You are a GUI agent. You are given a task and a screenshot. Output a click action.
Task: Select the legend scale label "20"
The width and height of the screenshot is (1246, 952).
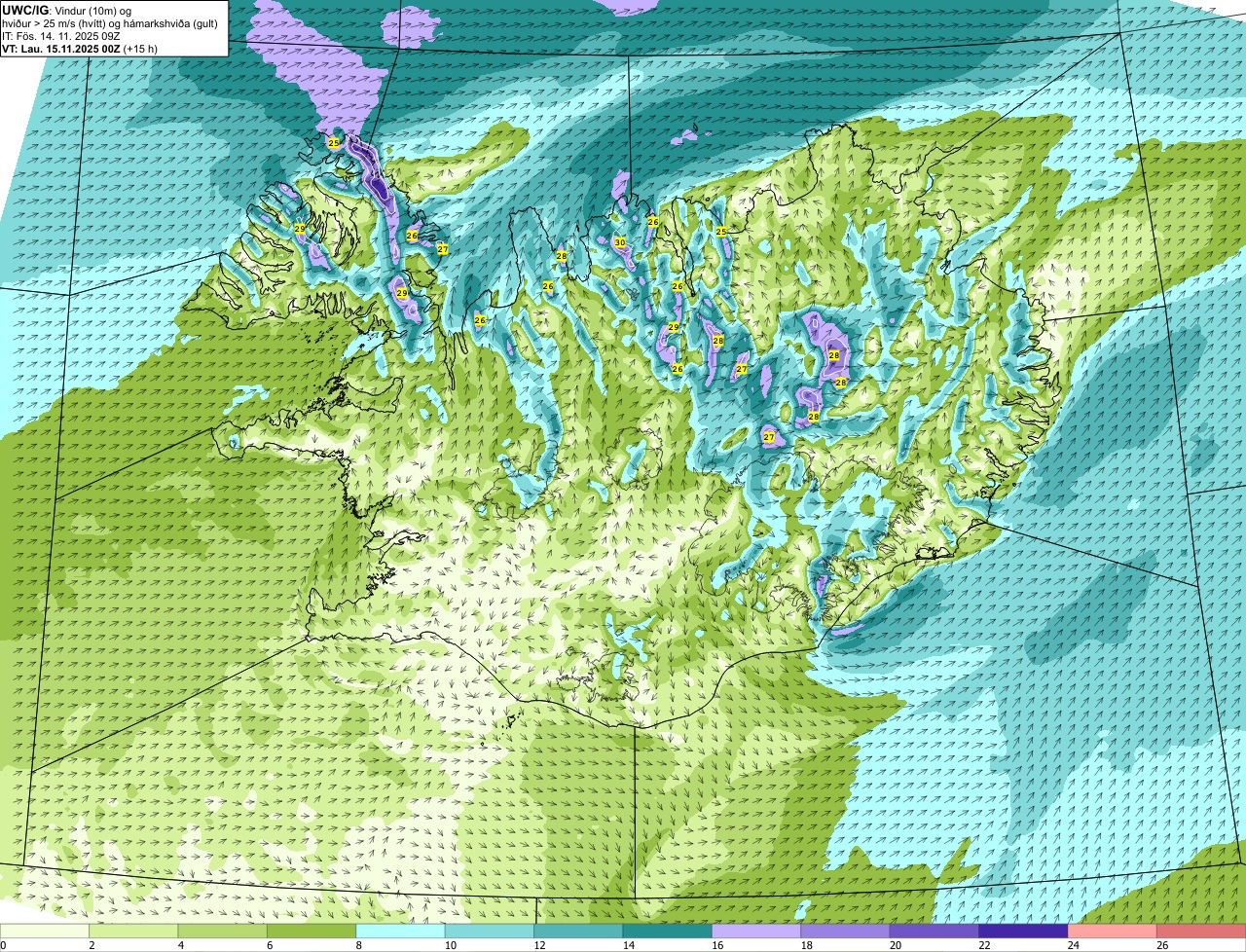tap(896, 944)
